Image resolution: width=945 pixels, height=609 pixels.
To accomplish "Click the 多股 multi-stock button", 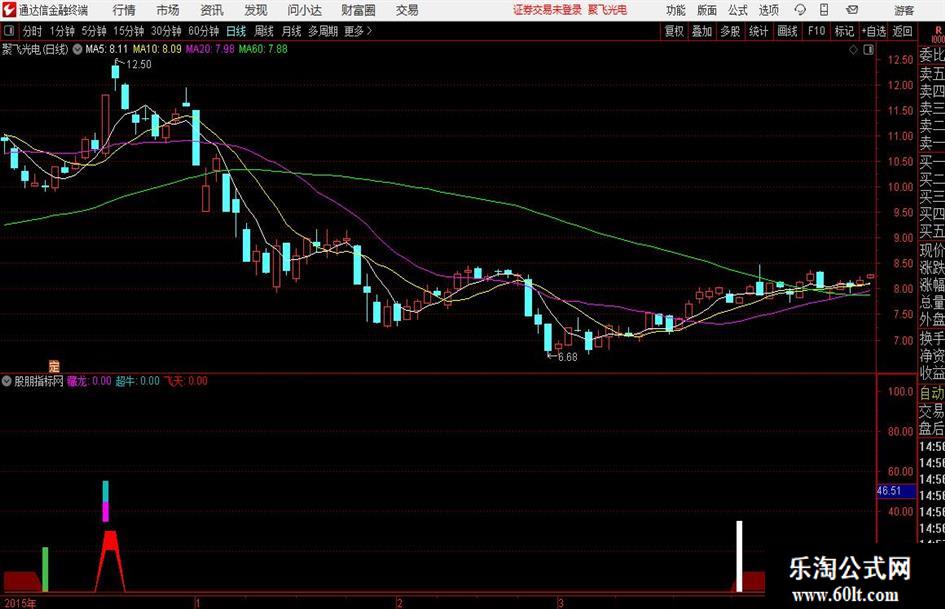I will click(x=730, y=31).
